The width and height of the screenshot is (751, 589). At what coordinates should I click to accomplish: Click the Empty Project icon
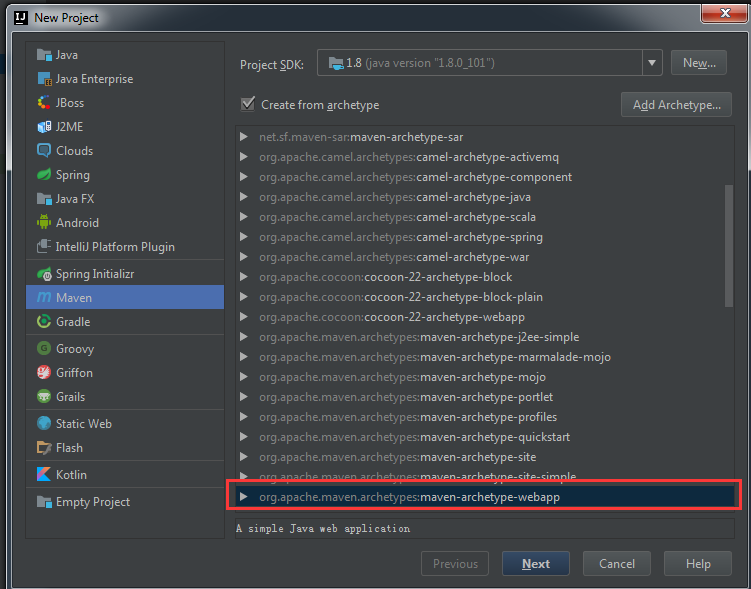point(44,502)
